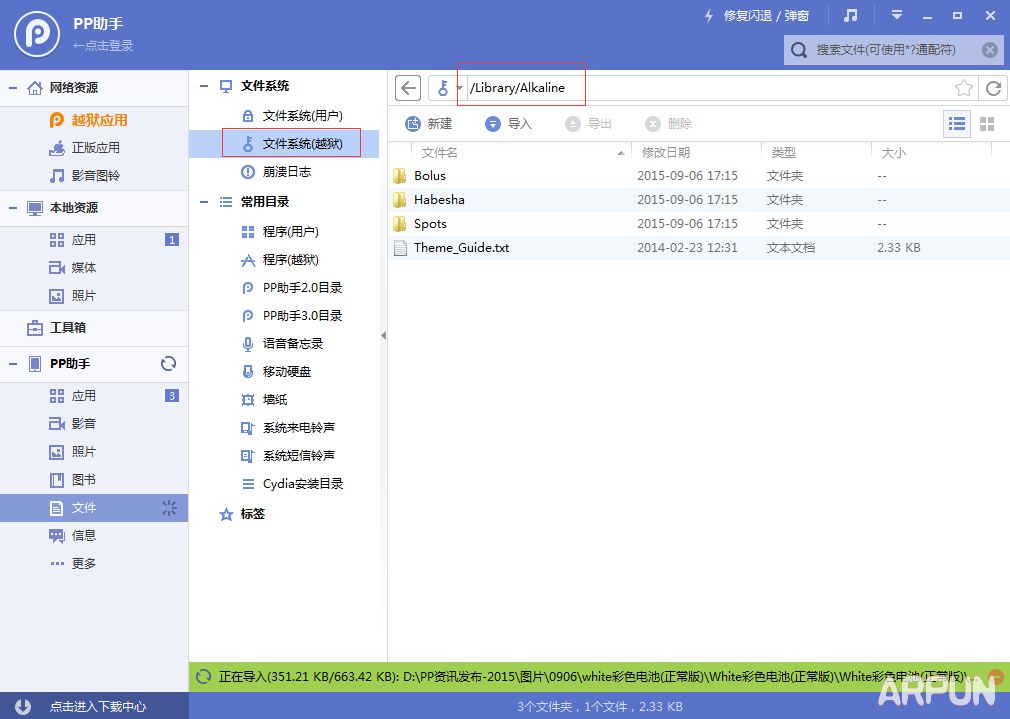Switch to thumbnail grid view

[987, 123]
